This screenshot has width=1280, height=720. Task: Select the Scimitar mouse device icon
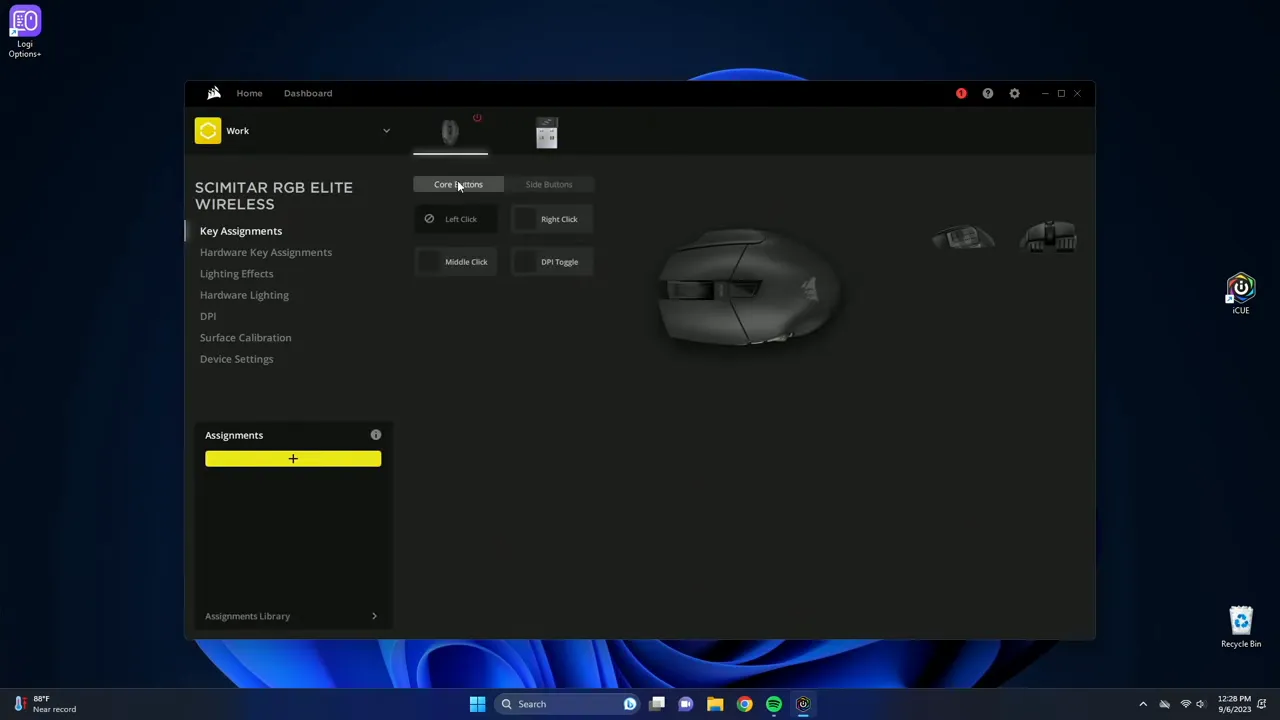pos(450,132)
